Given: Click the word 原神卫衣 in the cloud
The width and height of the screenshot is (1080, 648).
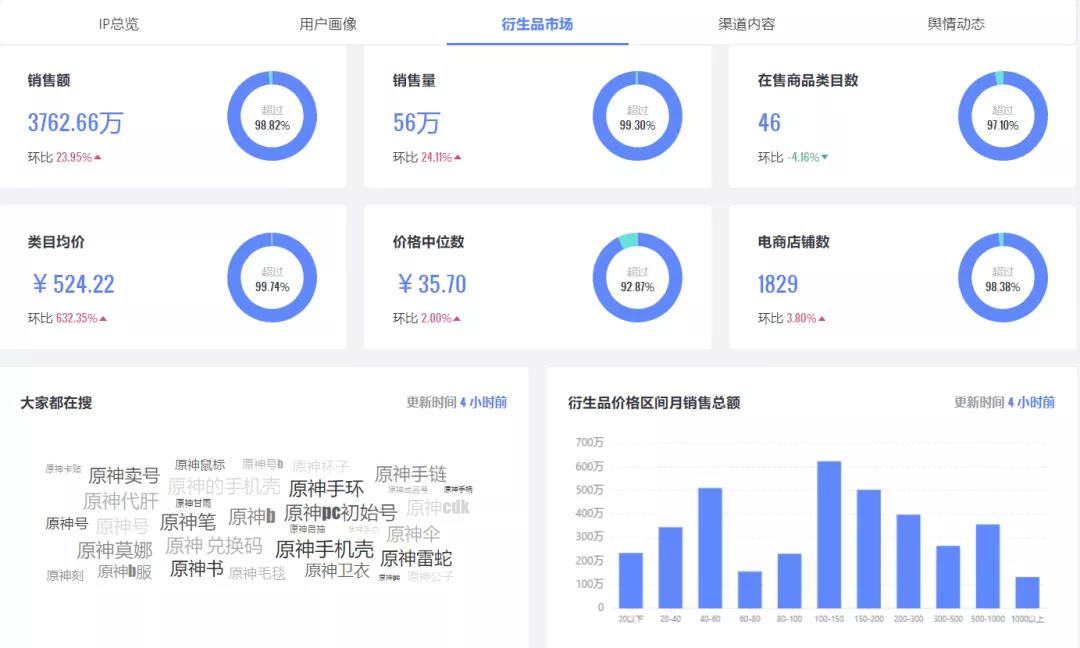Looking at the screenshot, I should (x=337, y=570).
